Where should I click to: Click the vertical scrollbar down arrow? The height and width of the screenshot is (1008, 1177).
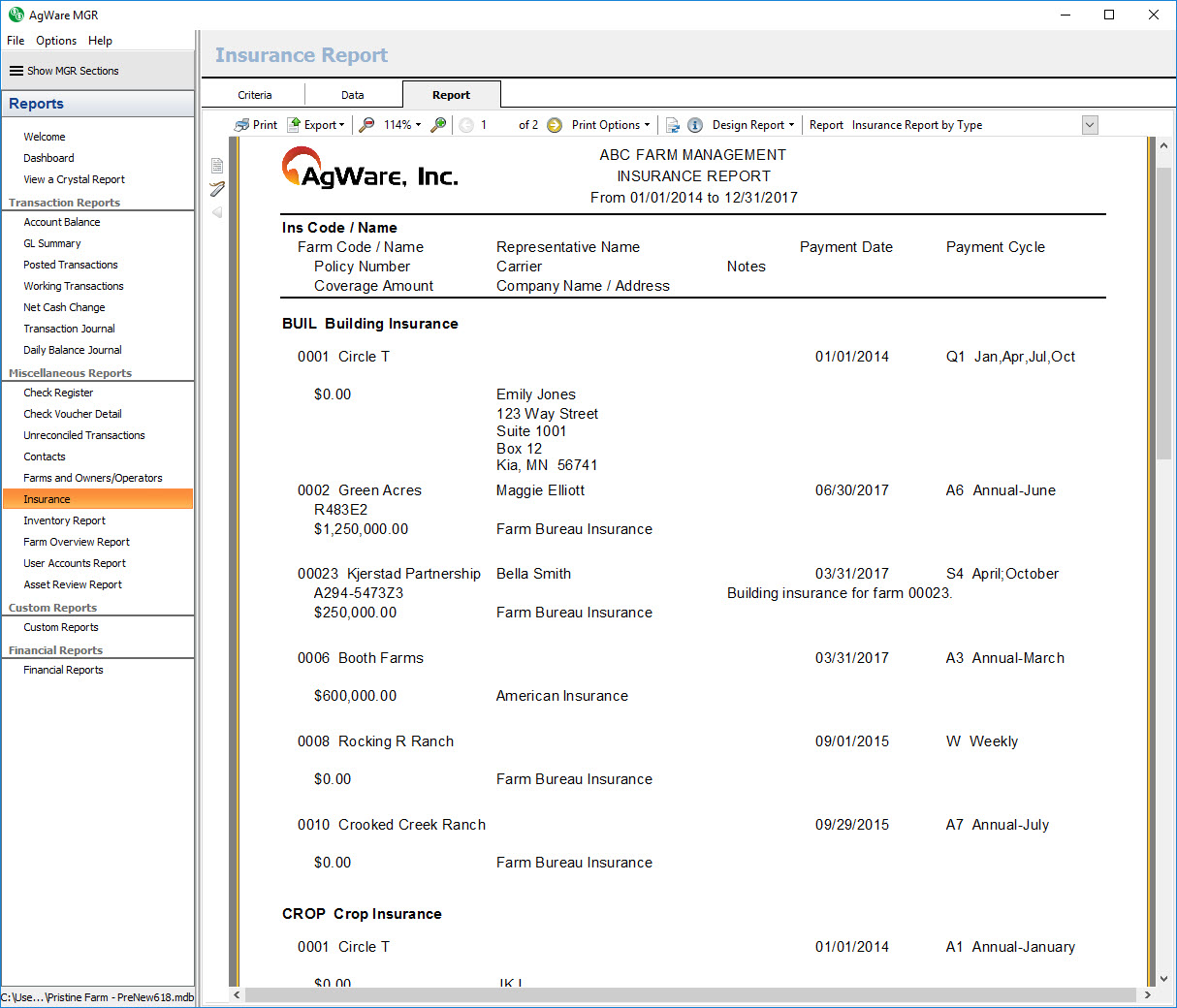tap(1164, 979)
